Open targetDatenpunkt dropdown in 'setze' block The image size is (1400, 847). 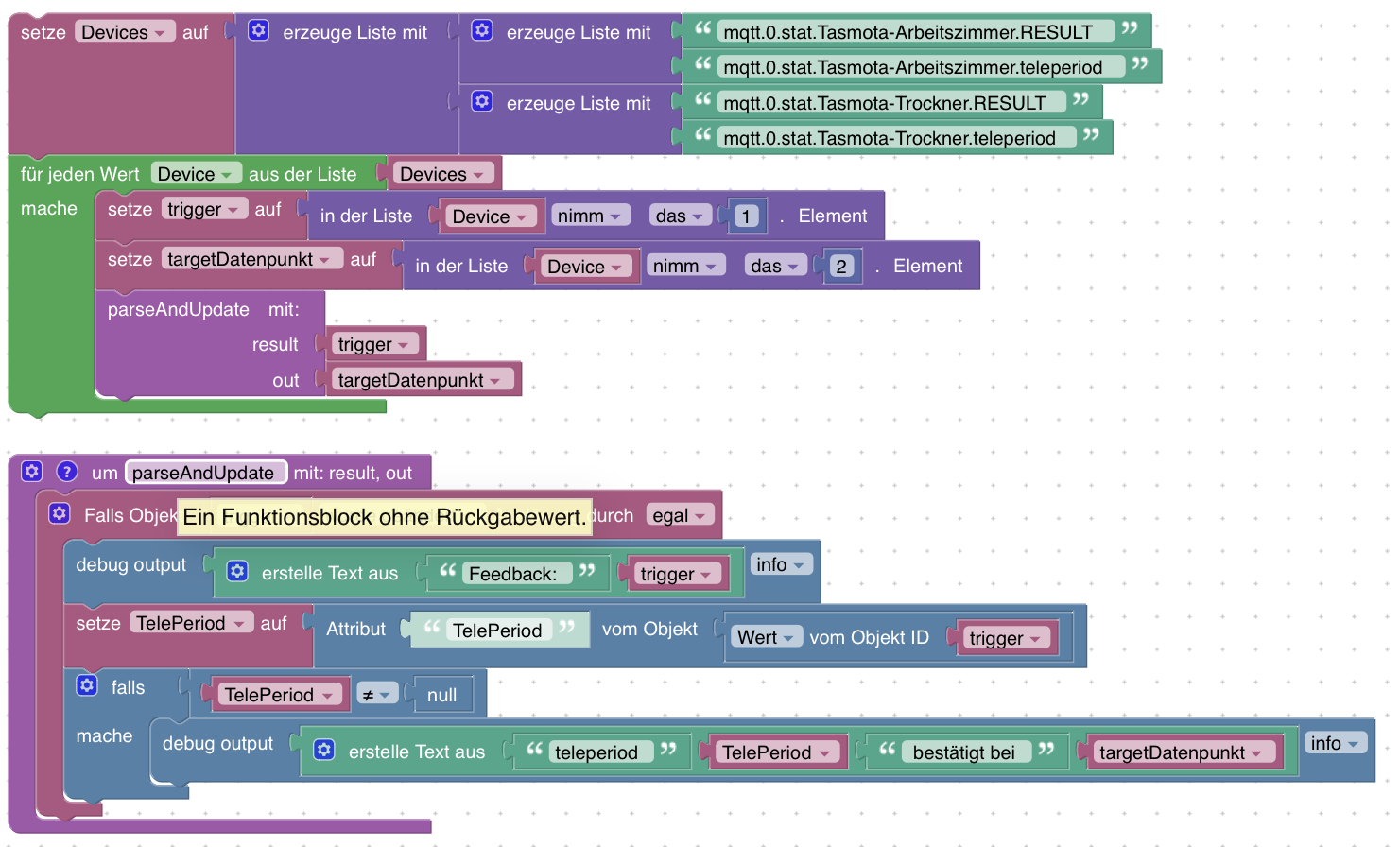[251, 259]
